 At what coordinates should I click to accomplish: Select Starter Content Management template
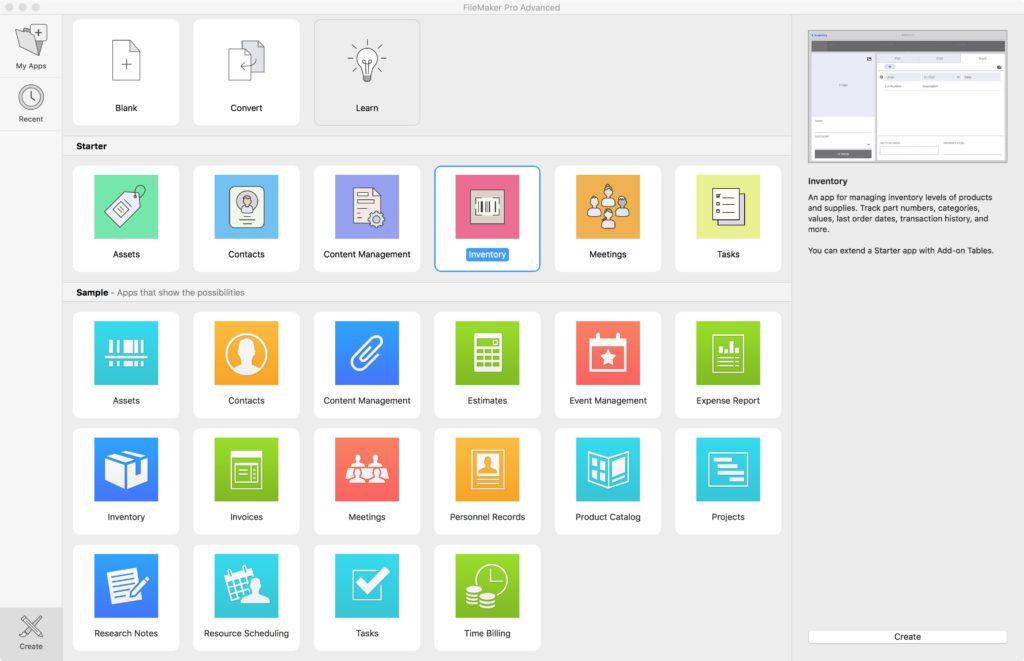point(367,217)
